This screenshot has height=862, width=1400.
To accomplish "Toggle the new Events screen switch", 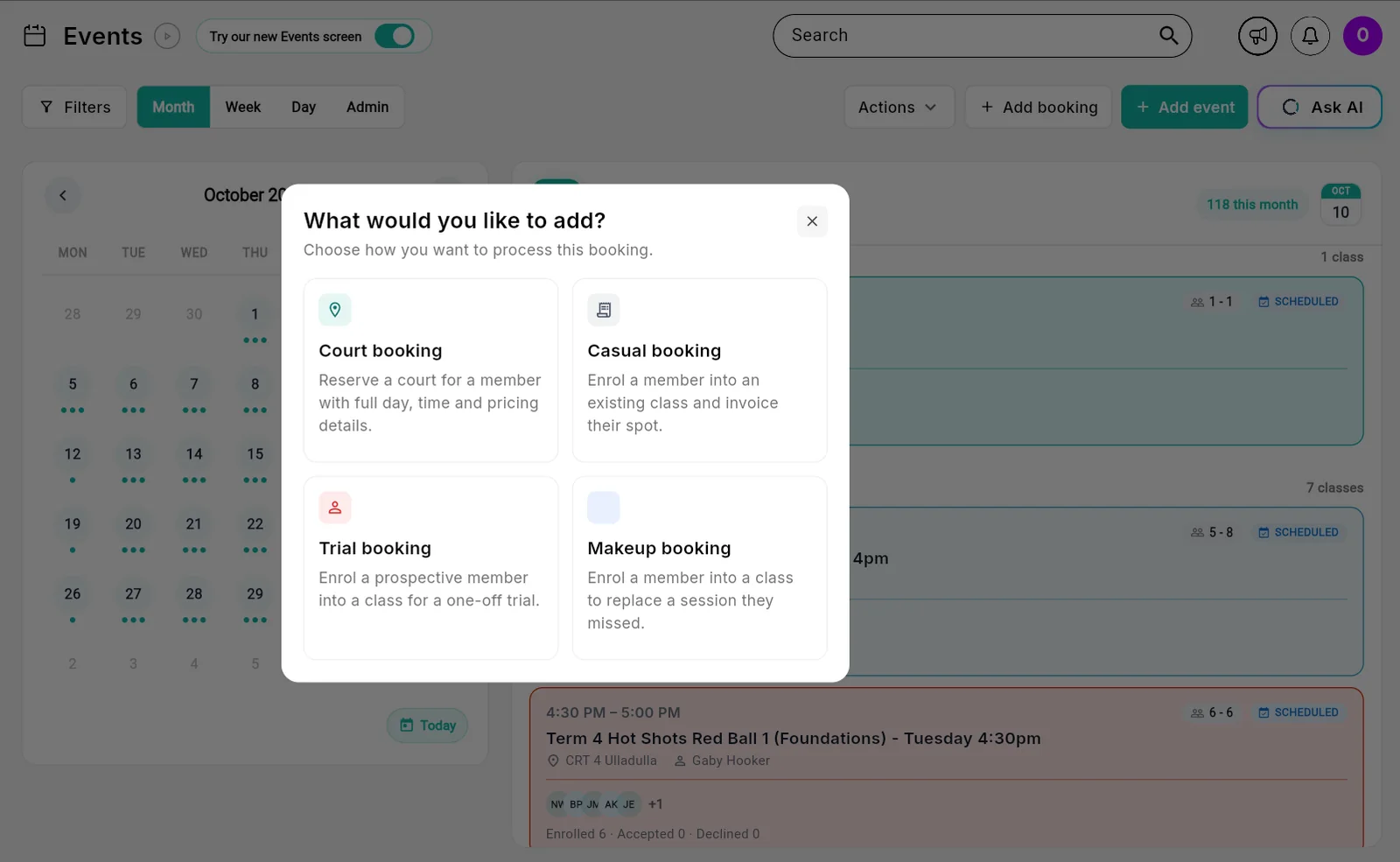I will coord(395,36).
